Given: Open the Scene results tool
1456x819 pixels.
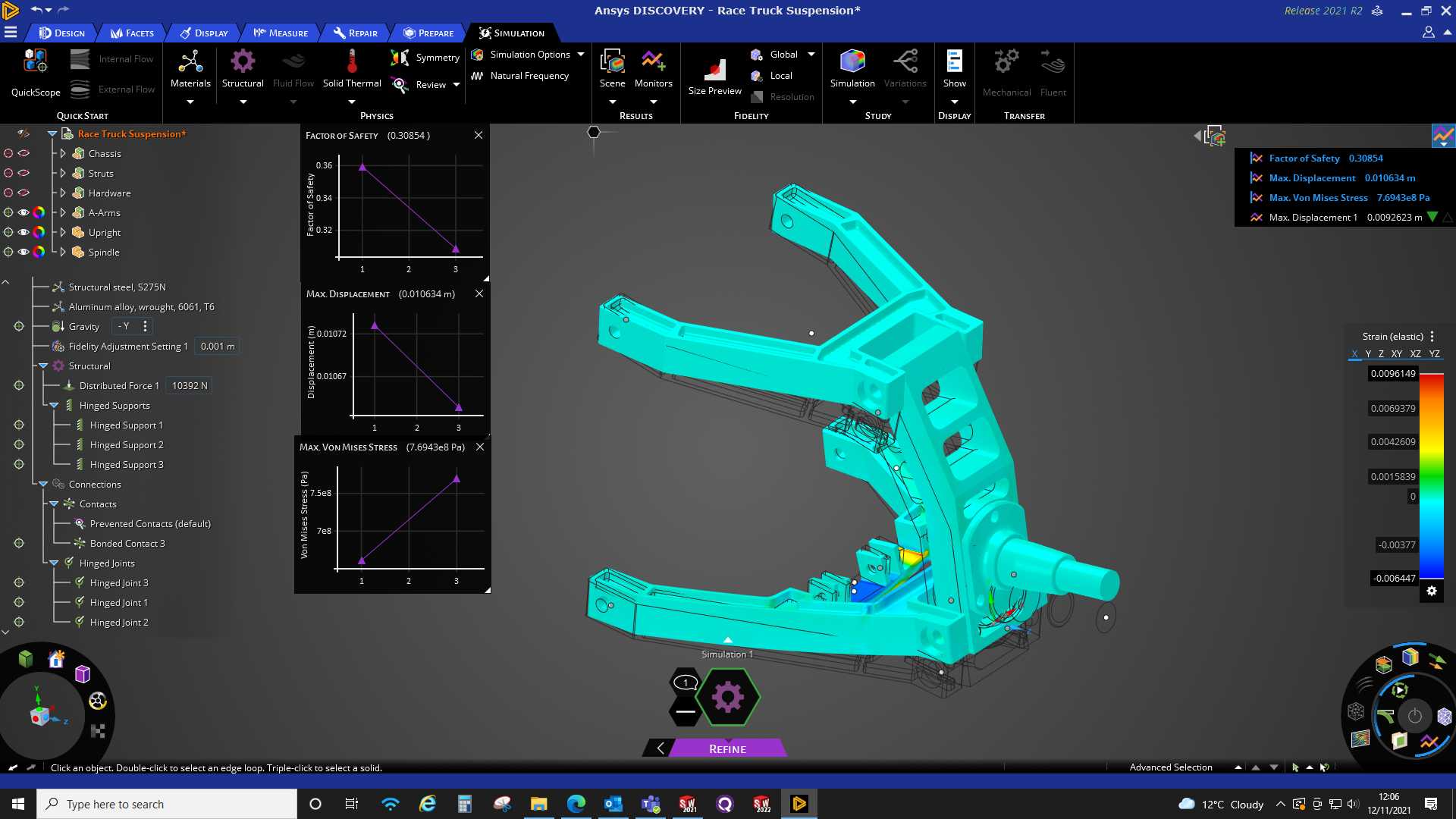Looking at the screenshot, I should [612, 69].
